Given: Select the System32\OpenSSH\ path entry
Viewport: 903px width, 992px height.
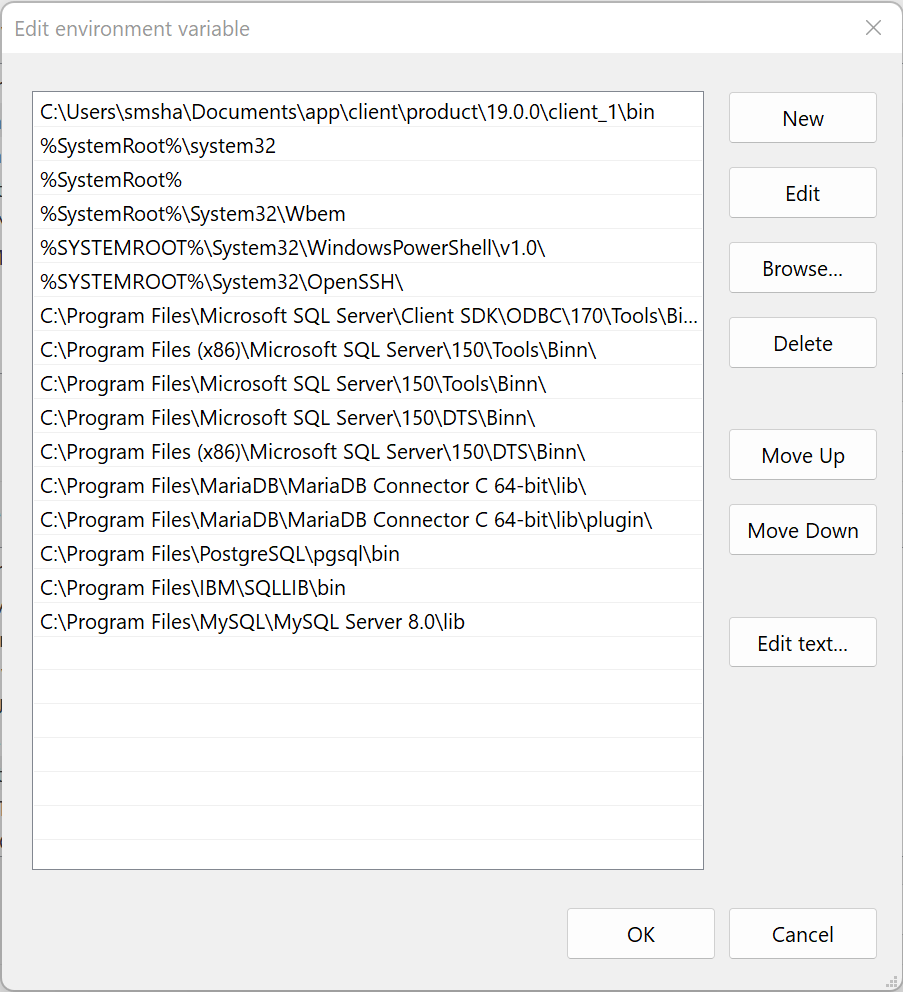Looking at the screenshot, I should (368, 282).
